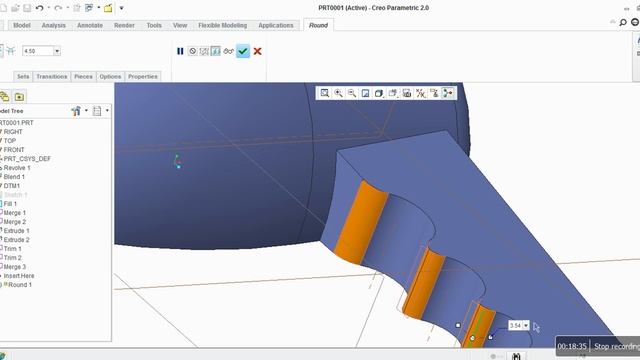This screenshot has height=360, width=640.
Task: Open the View ribbon tab
Action: pyautogui.click(x=180, y=25)
